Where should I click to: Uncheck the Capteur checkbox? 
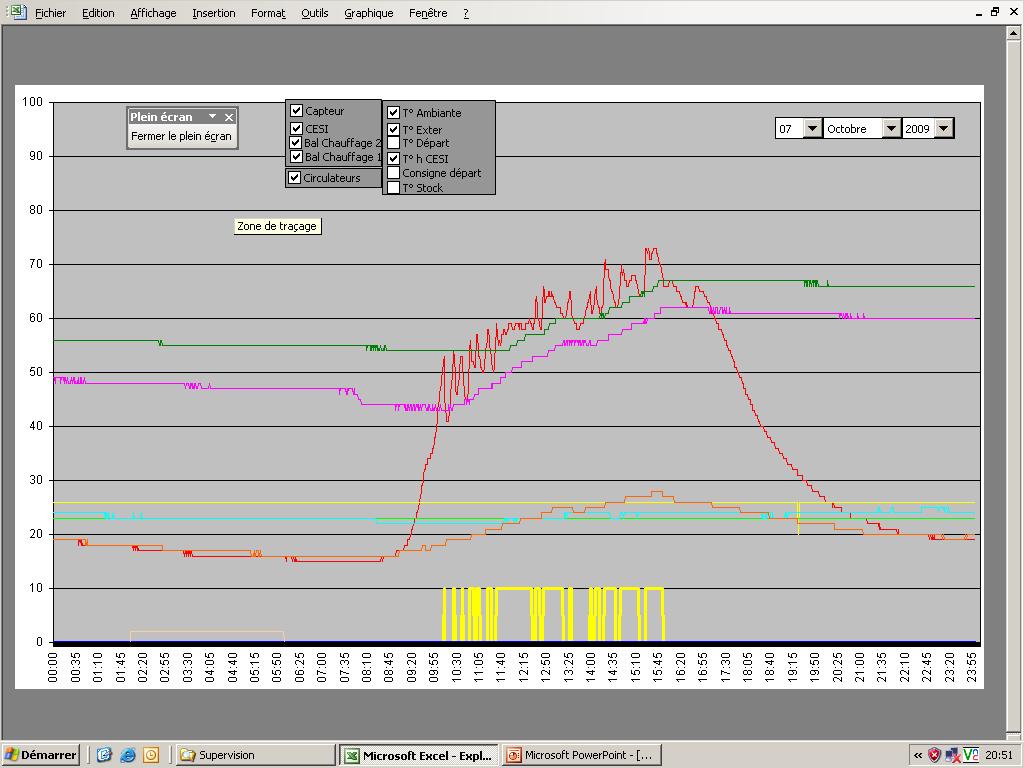tap(296, 110)
